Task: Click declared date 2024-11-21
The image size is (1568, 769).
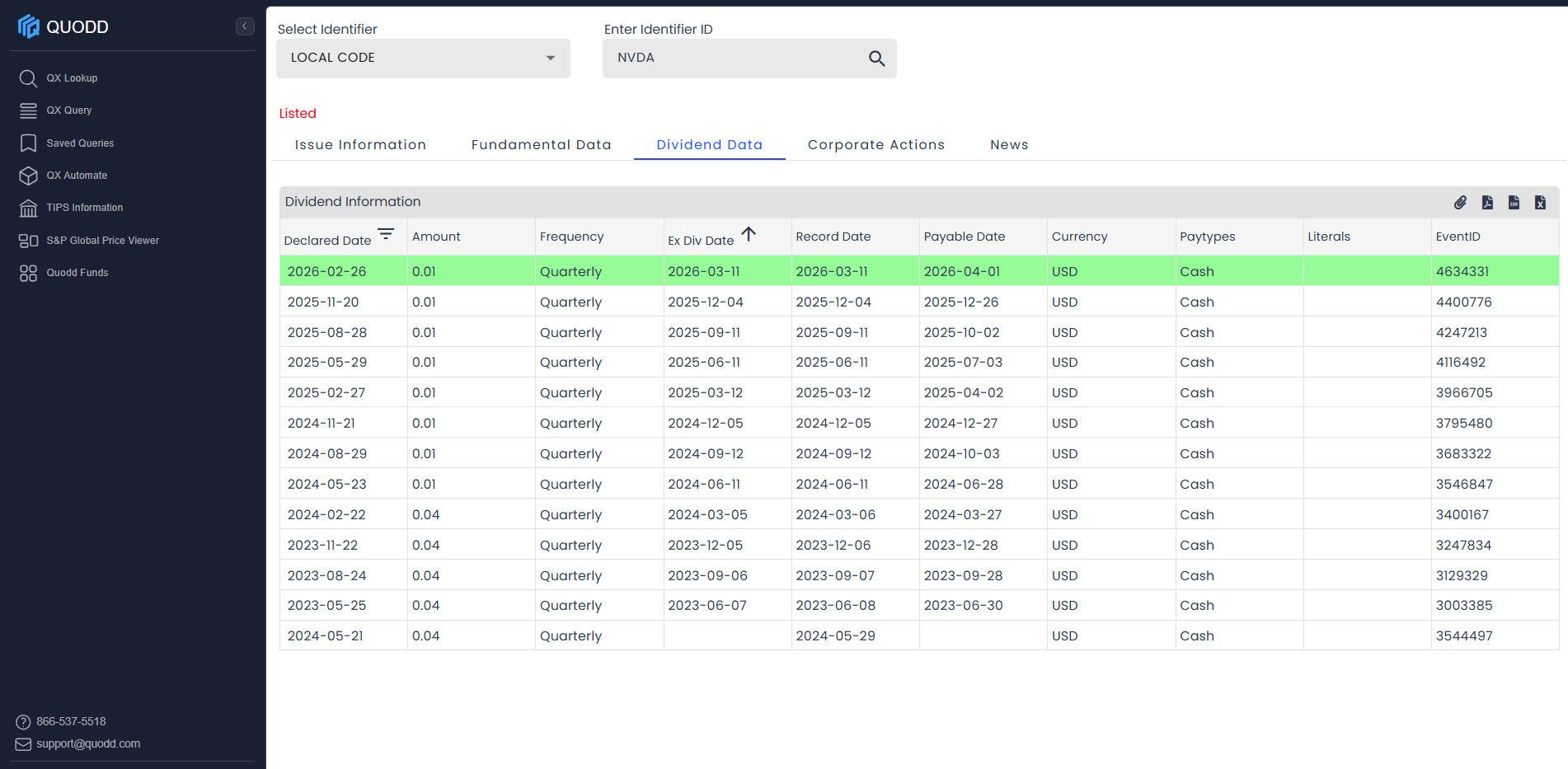Action: 321,424
